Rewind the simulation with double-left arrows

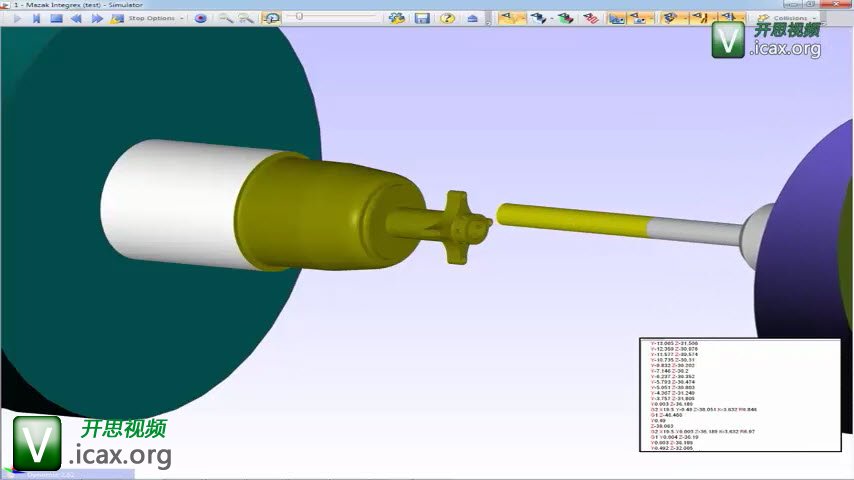click(76, 19)
